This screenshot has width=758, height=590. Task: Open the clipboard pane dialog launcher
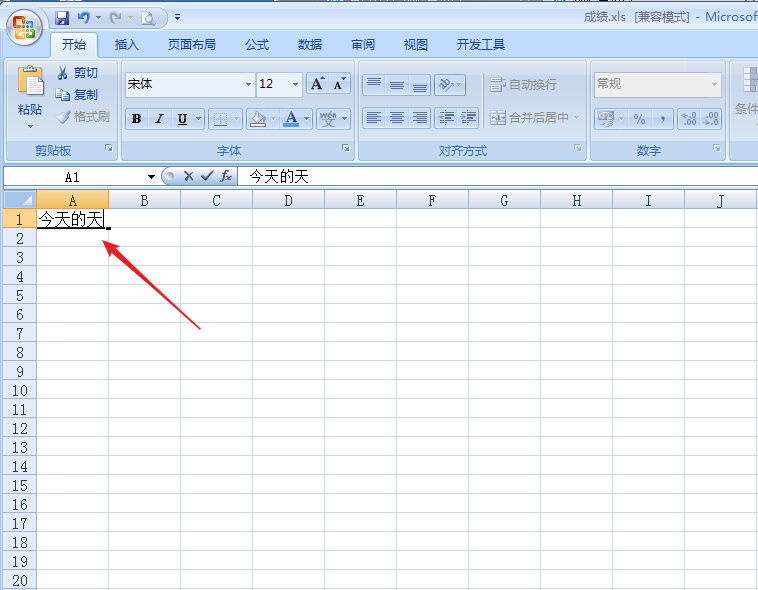tap(109, 148)
